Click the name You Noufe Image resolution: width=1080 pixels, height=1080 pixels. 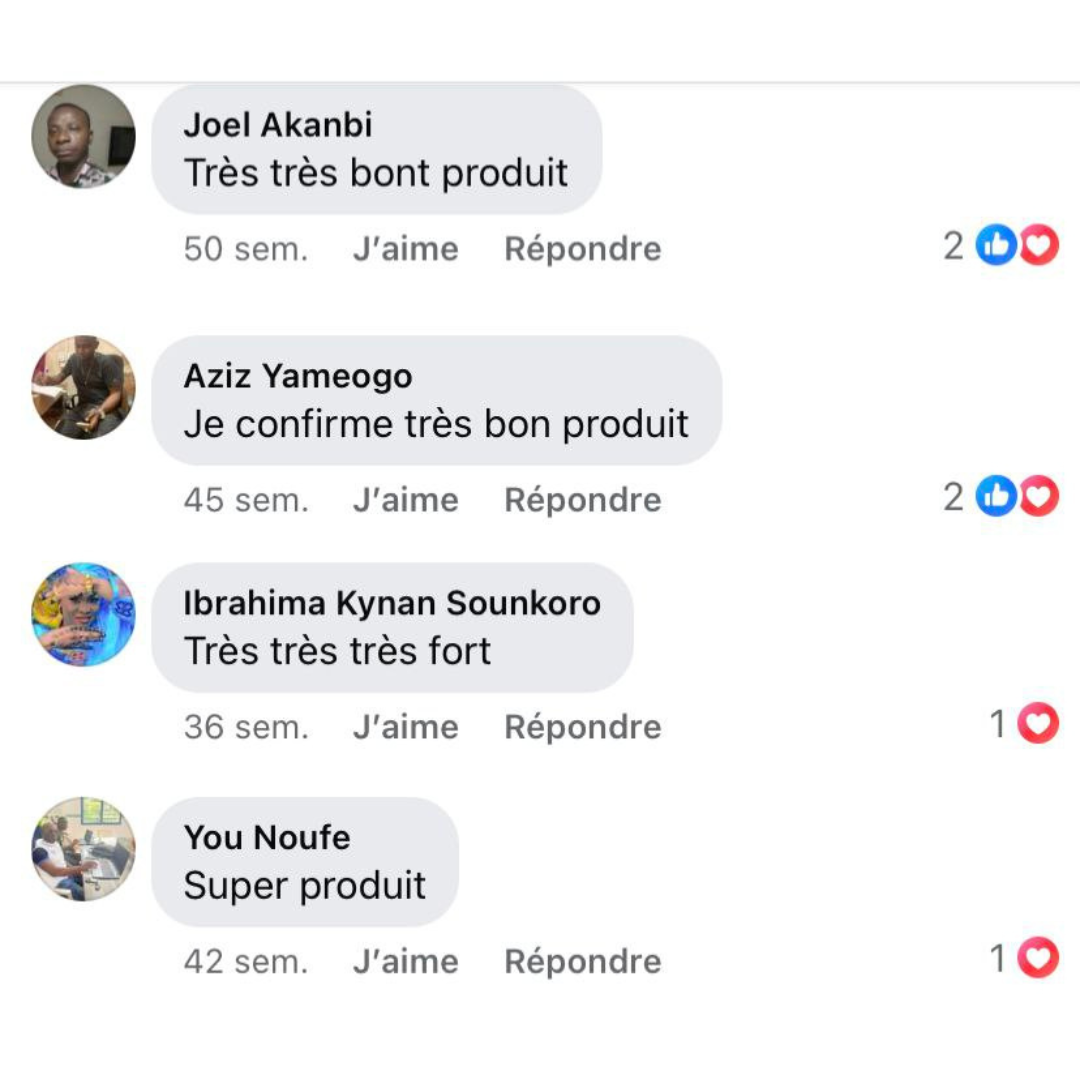coord(267,837)
